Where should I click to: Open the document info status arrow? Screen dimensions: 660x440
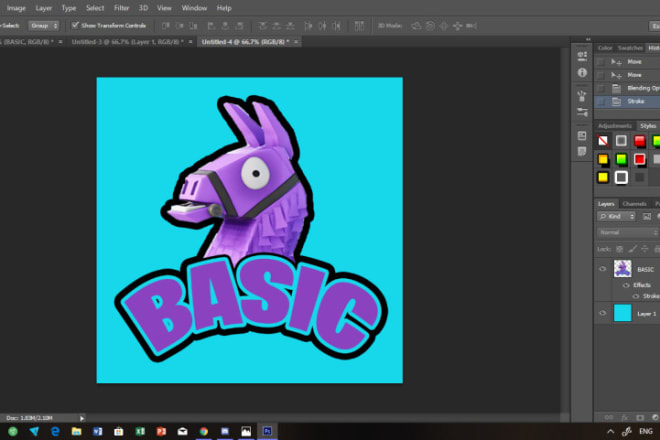point(82,418)
